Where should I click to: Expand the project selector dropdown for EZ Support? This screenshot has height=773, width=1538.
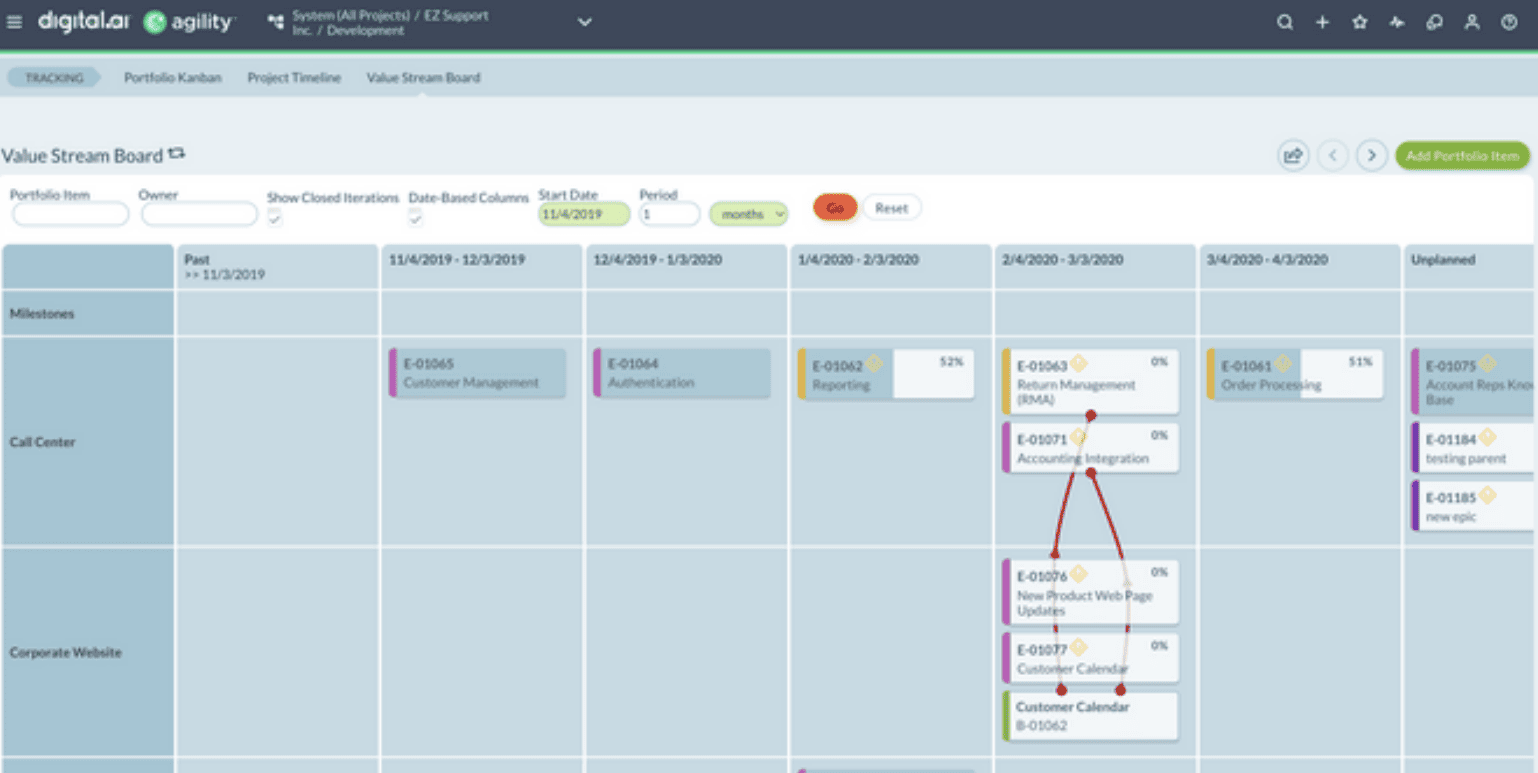click(x=584, y=21)
